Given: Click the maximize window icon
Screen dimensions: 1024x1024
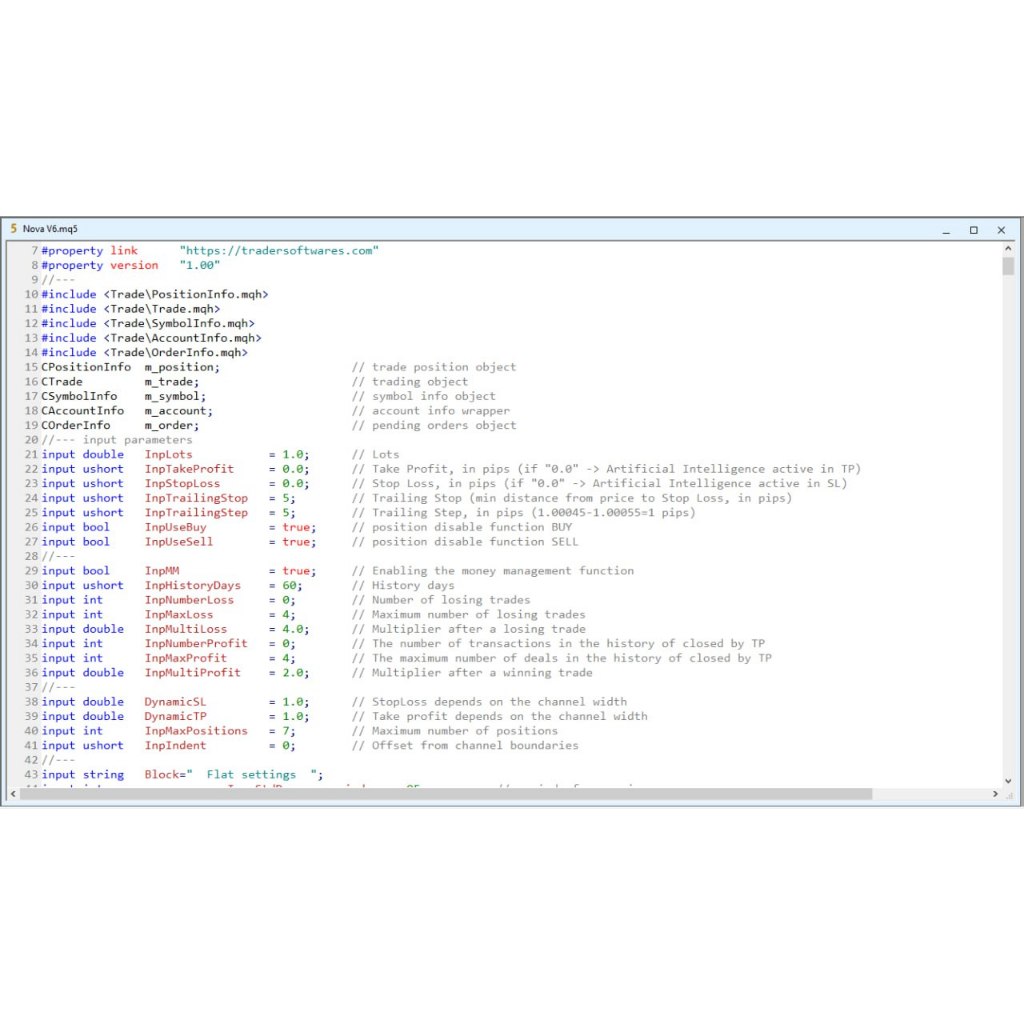Looking at the screenshot, I should 972,230.
